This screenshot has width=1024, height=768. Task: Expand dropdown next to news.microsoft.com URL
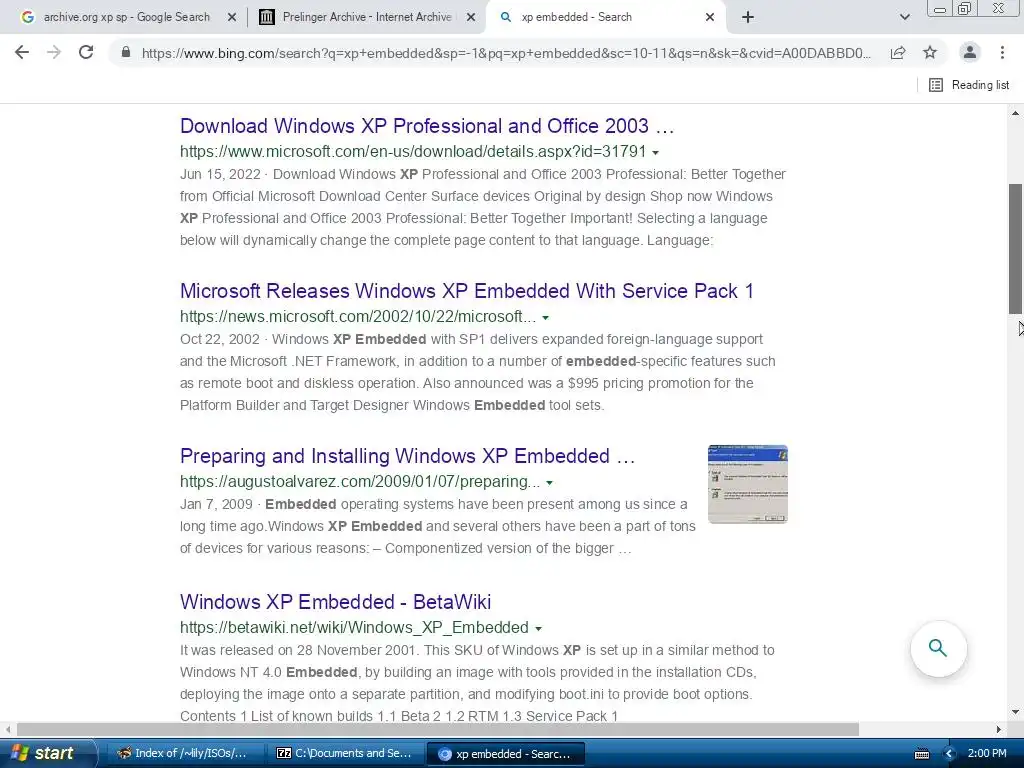click(545, 318)
